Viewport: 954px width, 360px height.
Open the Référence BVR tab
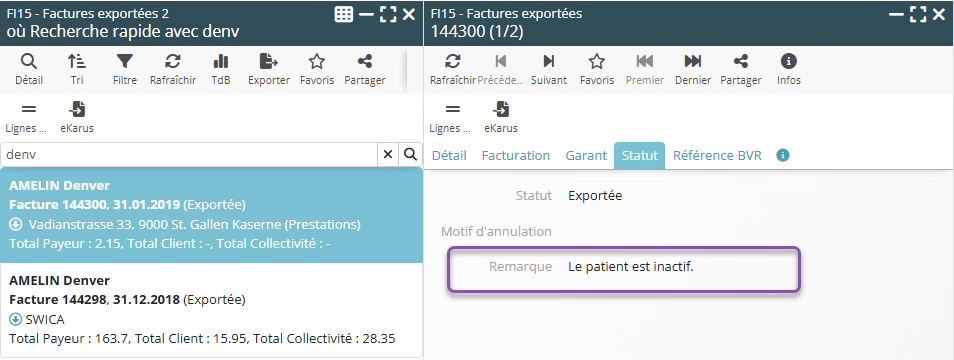(717, 156)
